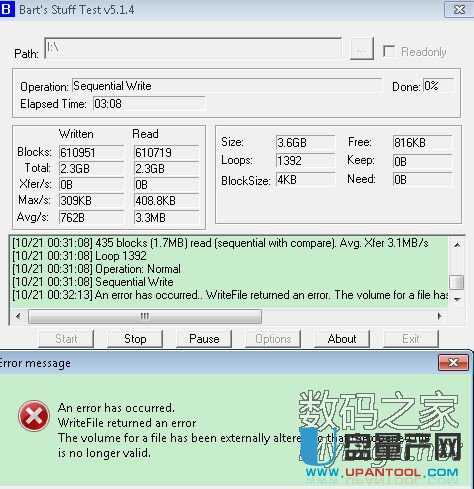Toggle the Readonly checkbox

pyautogui.click(x=389, y=51)
